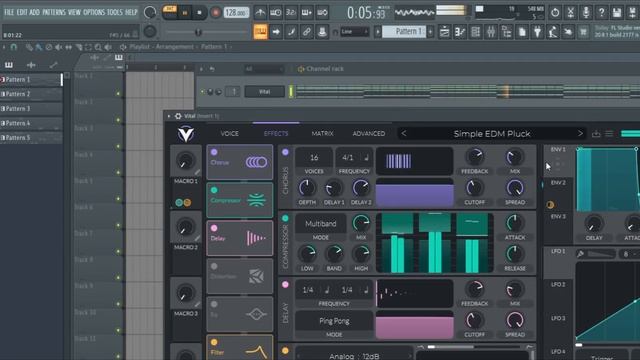Viewport: 640px width, 360px height.
Task: Toggle the Delay effect power dot in the list
Action: [214, 228]
